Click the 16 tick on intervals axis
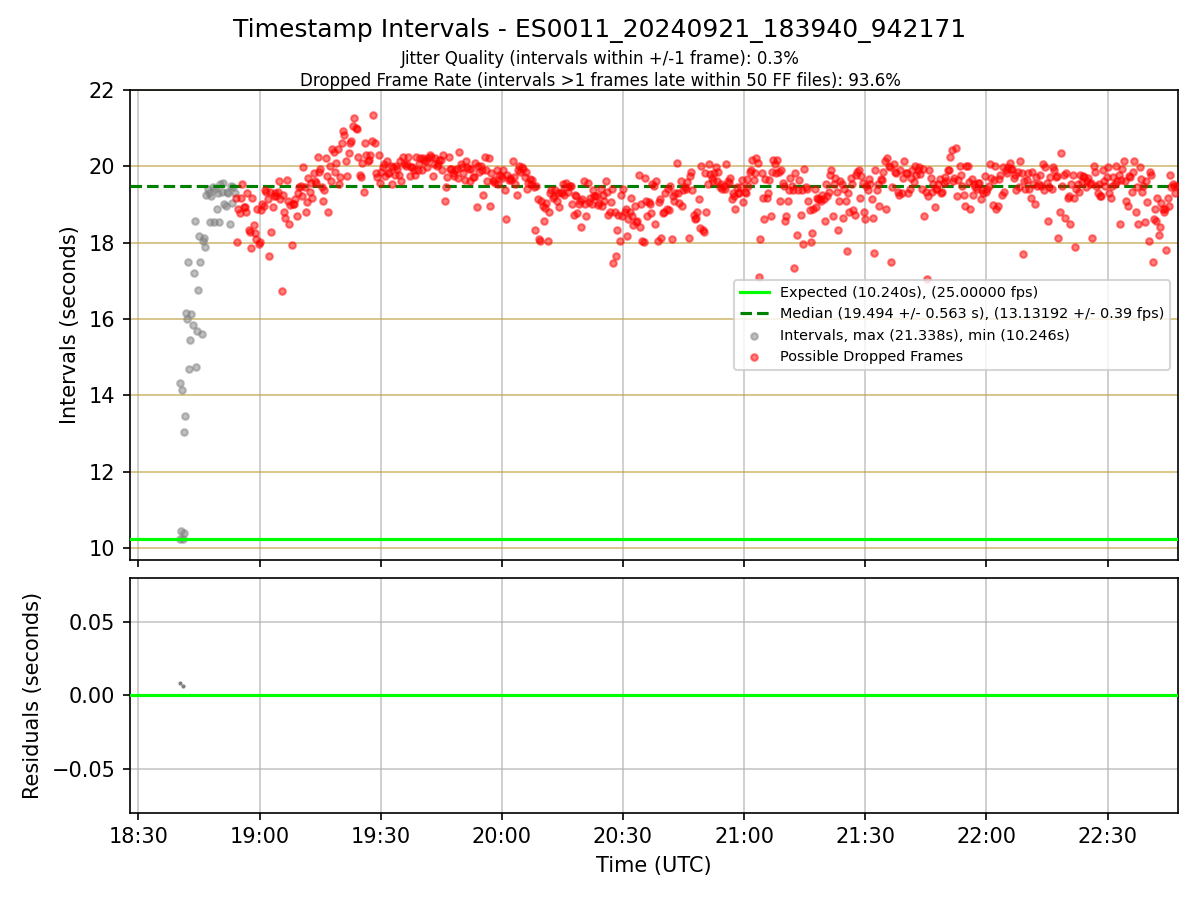 point(103,319)
